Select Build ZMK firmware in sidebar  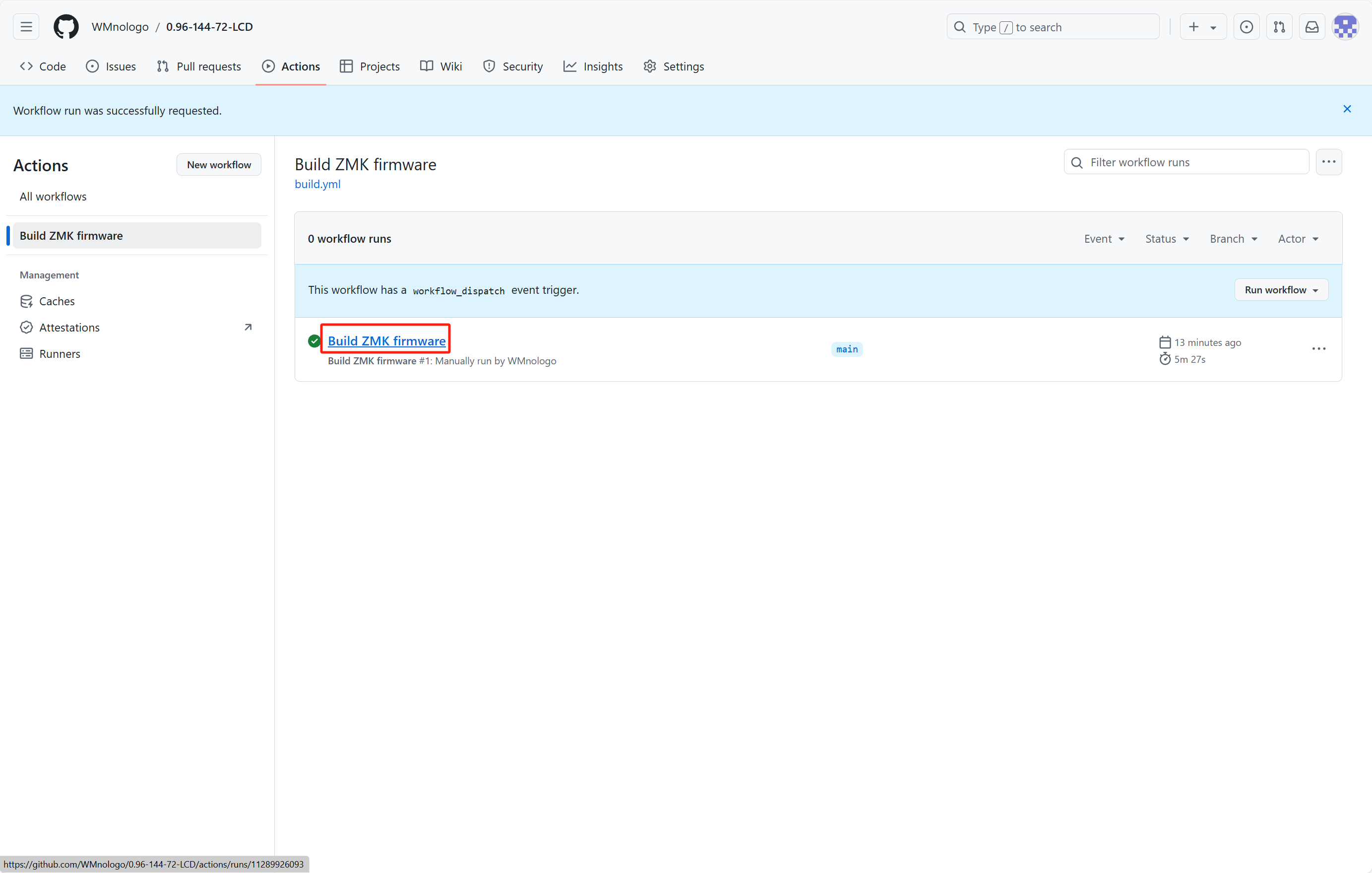point(137,236)
